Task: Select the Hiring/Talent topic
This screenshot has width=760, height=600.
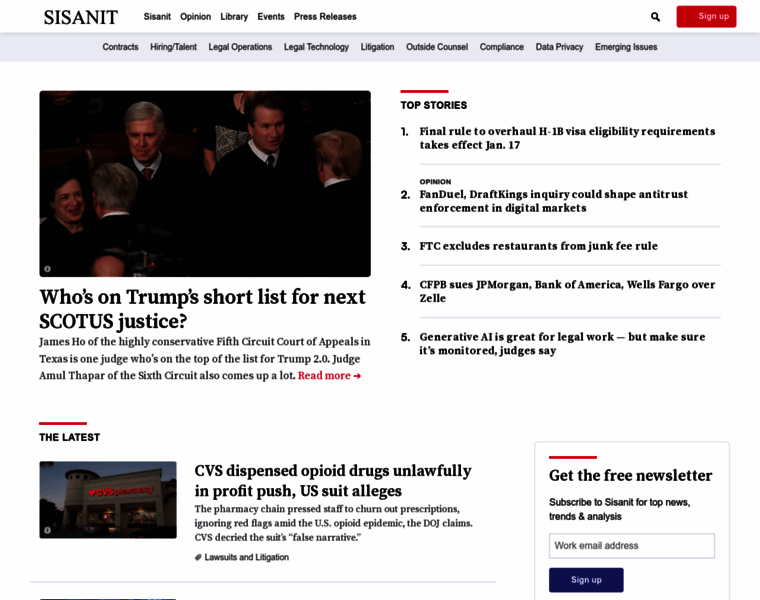Action: (x=174, y=47)
